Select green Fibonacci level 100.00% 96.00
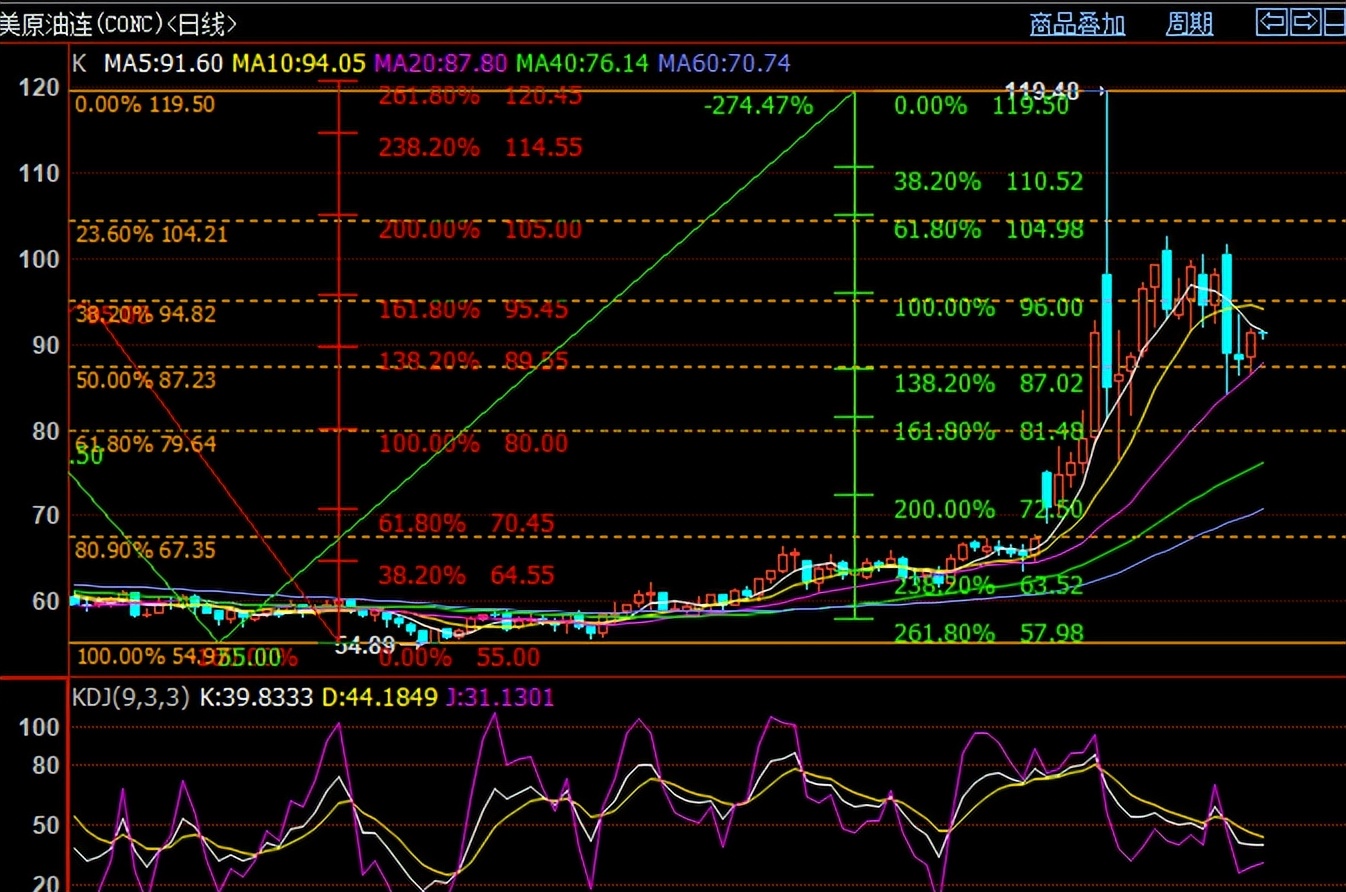 (988, 307)
